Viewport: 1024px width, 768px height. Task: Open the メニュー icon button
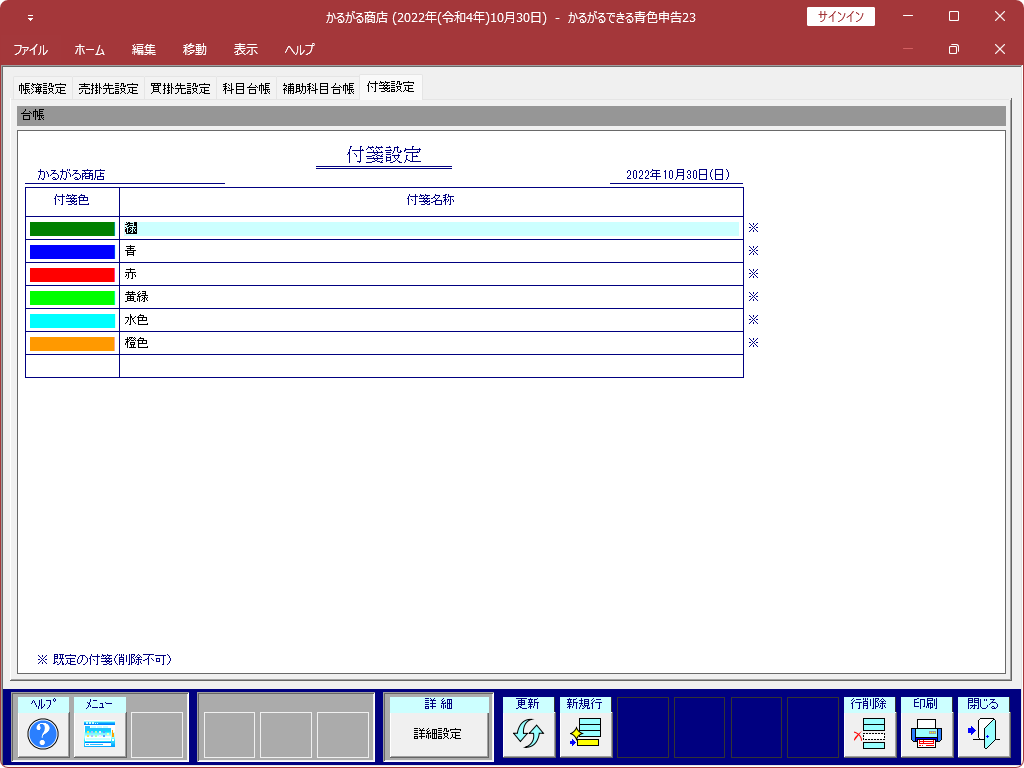click(99, 733)
